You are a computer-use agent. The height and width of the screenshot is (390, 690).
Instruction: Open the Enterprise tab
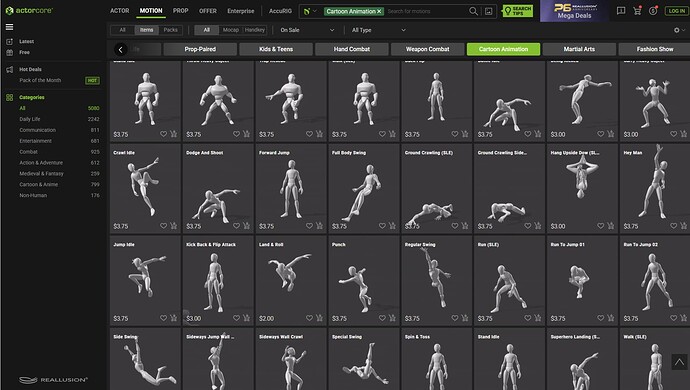(241, 11)
